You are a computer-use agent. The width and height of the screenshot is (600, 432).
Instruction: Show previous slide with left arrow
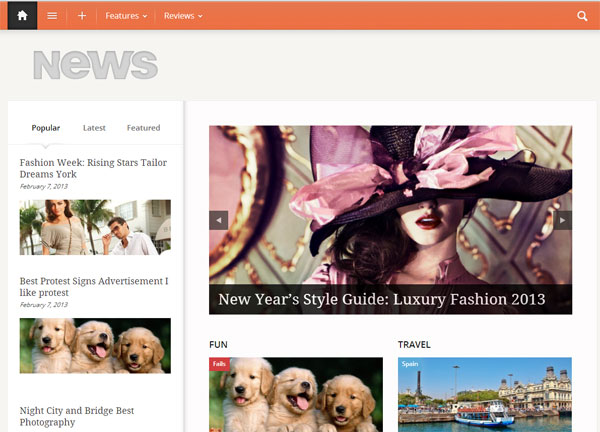[x=218, y=220]
